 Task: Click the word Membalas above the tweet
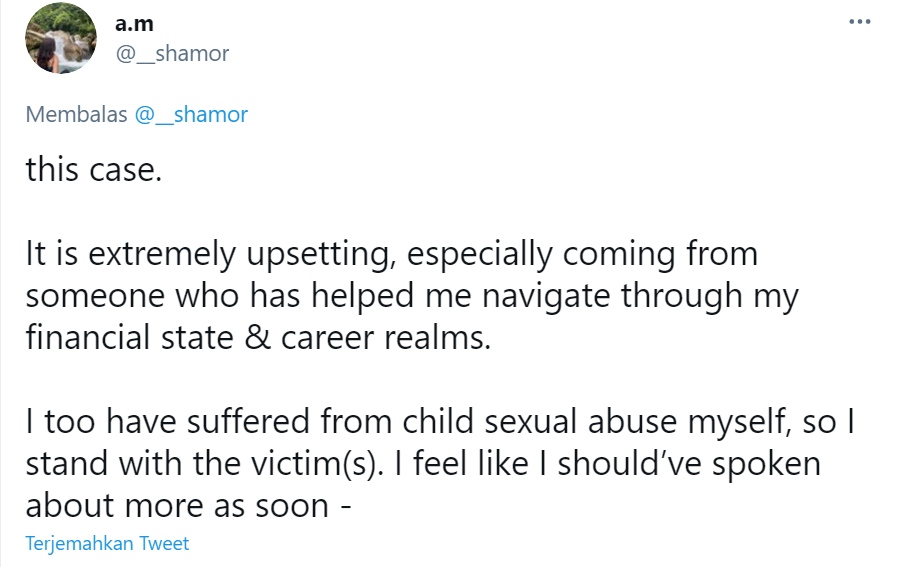(x=76, y=114)
